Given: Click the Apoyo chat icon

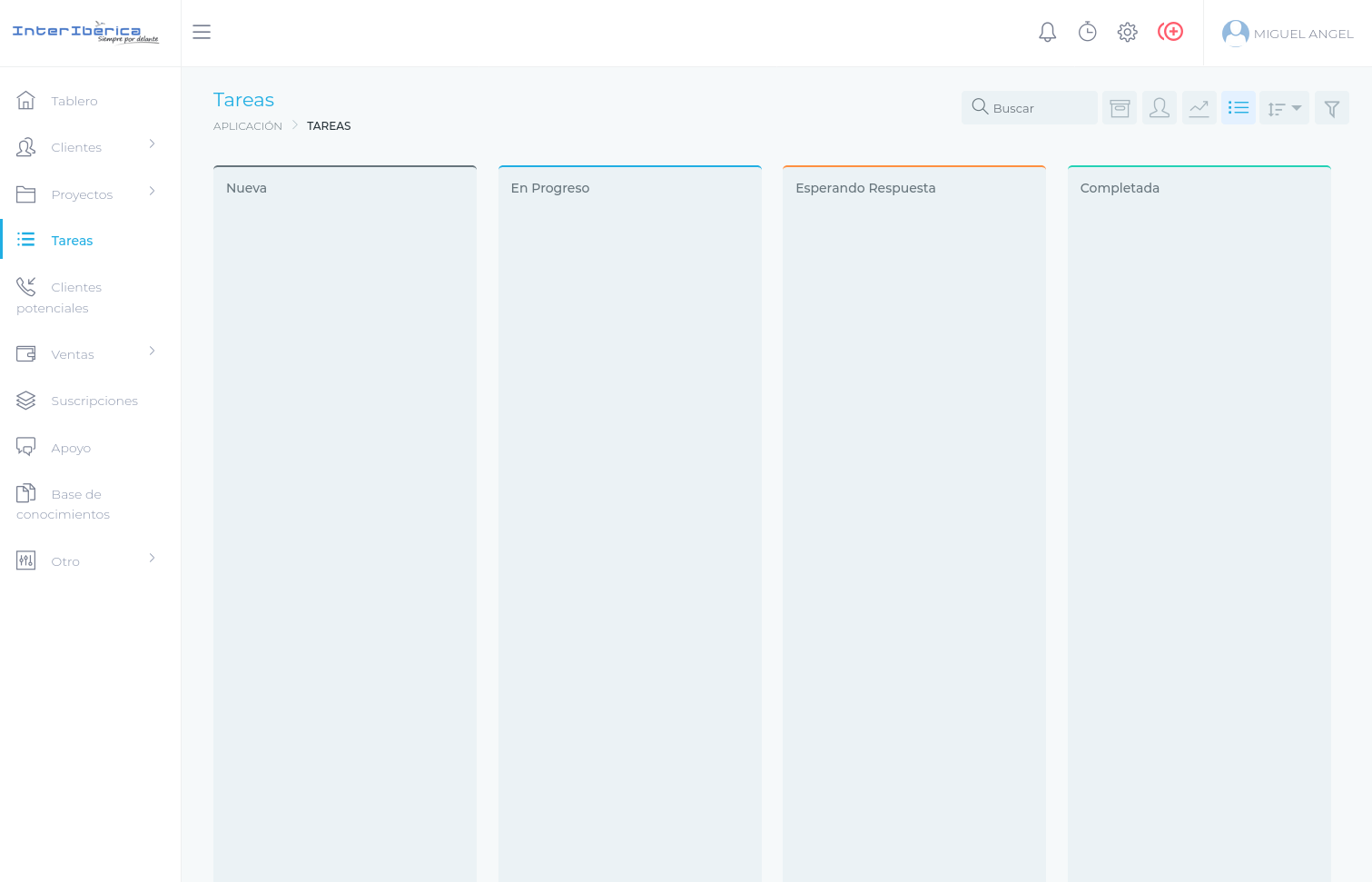Looking at the screenshot, I should [26, 447].
